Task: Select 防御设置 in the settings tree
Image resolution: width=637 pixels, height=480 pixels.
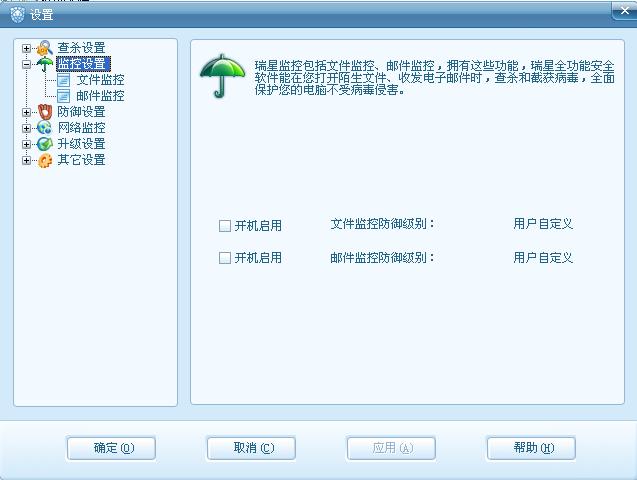Action: [x=81, y=112]
